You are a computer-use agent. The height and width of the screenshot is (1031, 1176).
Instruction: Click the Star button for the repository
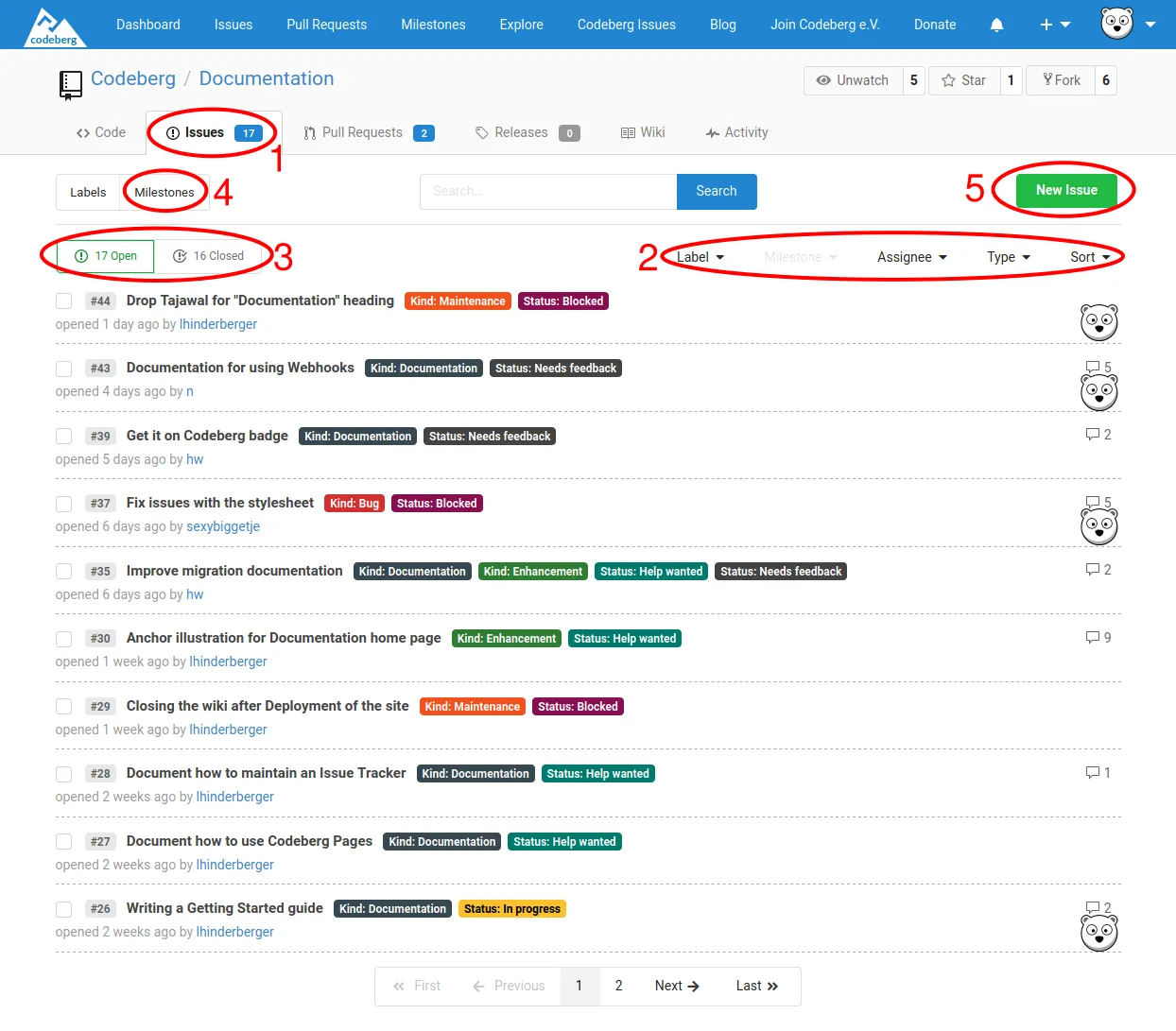tap(964, 80)
